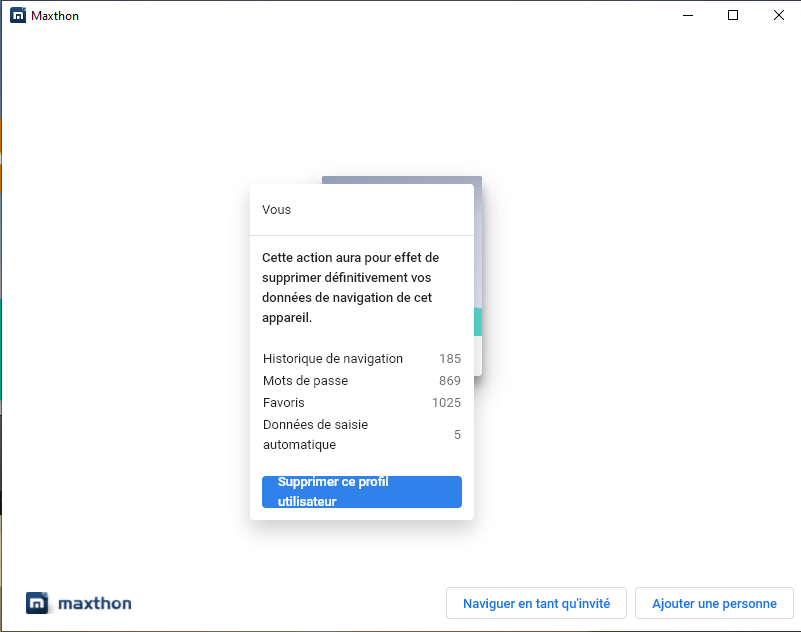The image size is (801, 632).
Task: Minimize the Maxthon window
Action: [688, 15]
